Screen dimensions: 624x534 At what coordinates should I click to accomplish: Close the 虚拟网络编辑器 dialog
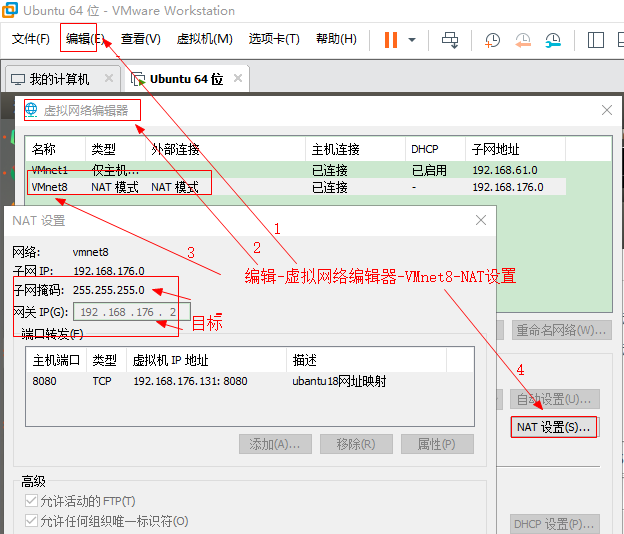pos(606,110)
